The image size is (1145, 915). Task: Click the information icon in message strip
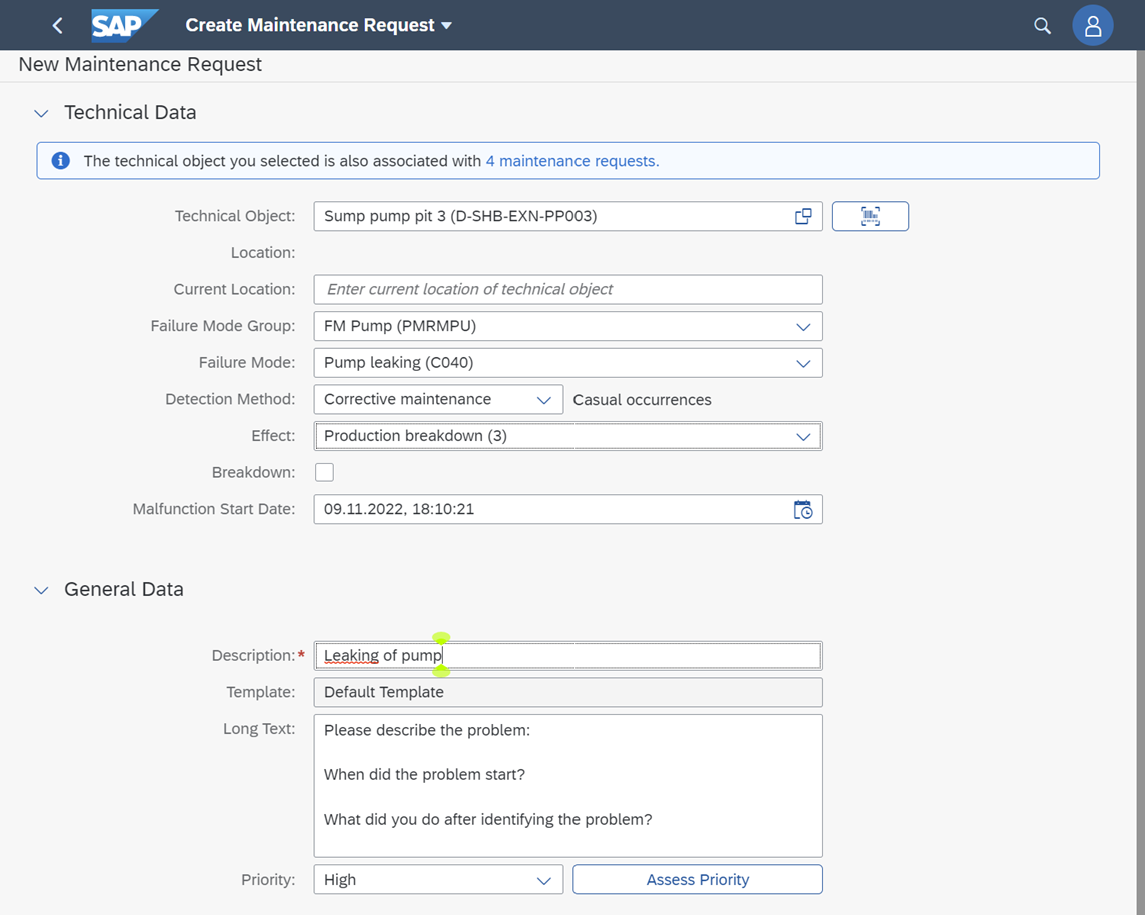[x=61, y=161]
